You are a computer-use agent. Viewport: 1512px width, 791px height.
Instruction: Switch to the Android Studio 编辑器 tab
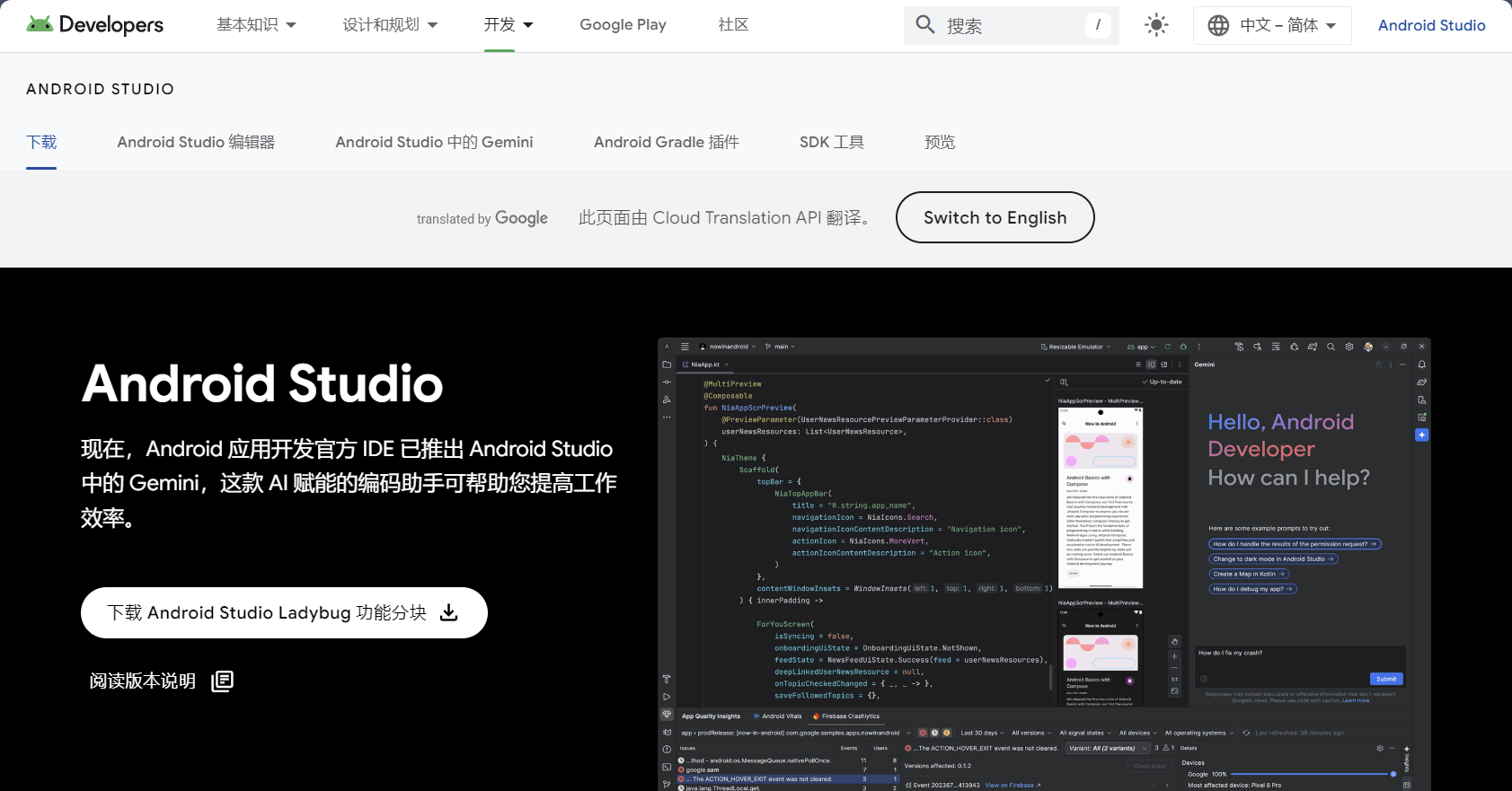pos(196,142)
